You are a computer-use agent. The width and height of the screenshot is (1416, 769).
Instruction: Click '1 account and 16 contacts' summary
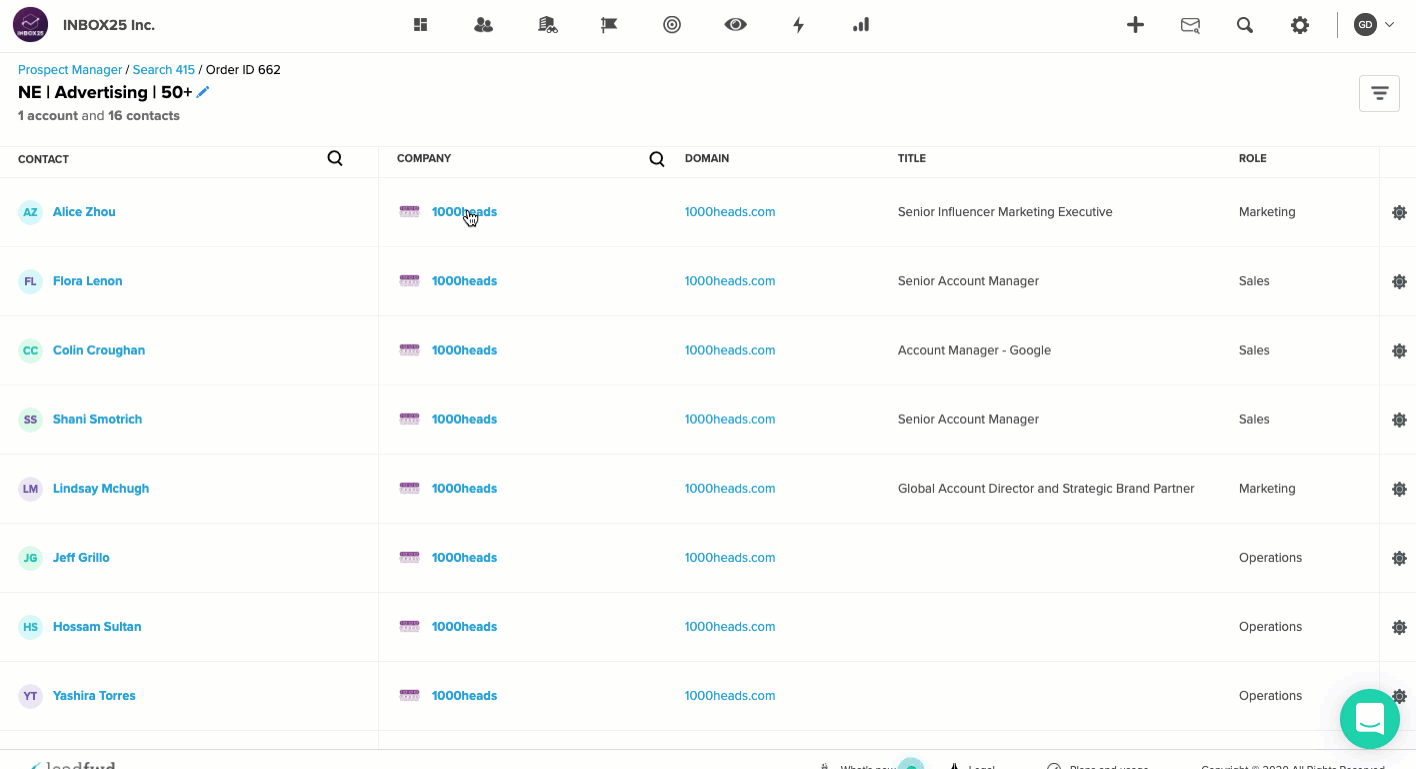tap(99, 116)
